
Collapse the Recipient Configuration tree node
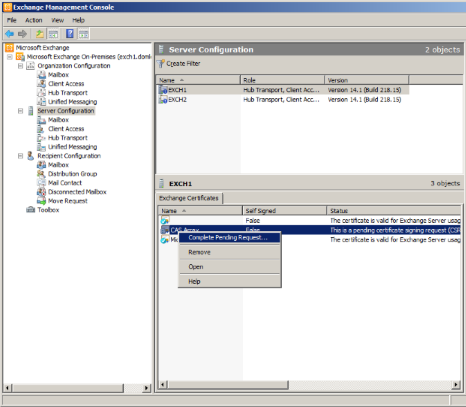[x=20, y=156]
